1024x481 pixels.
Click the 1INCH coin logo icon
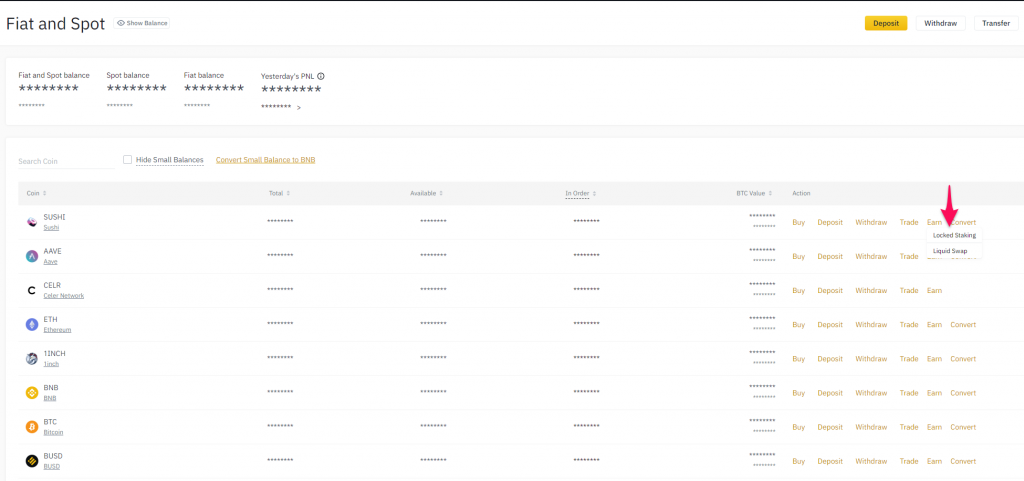(31, 358)
